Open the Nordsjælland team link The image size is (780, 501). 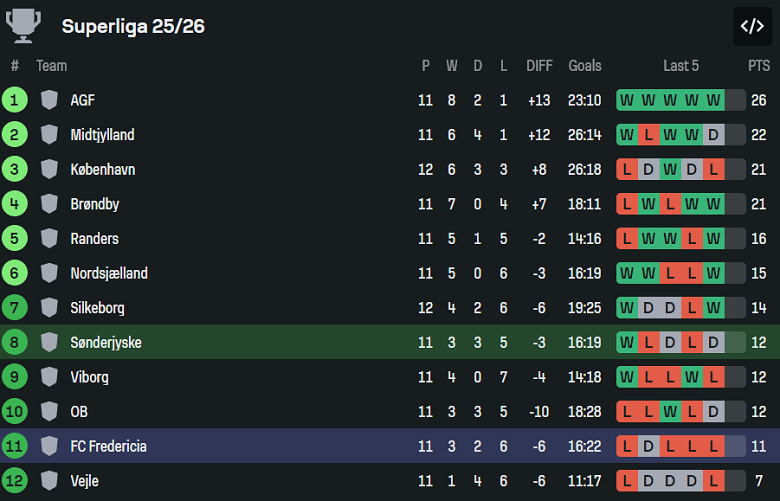point(109,273)
